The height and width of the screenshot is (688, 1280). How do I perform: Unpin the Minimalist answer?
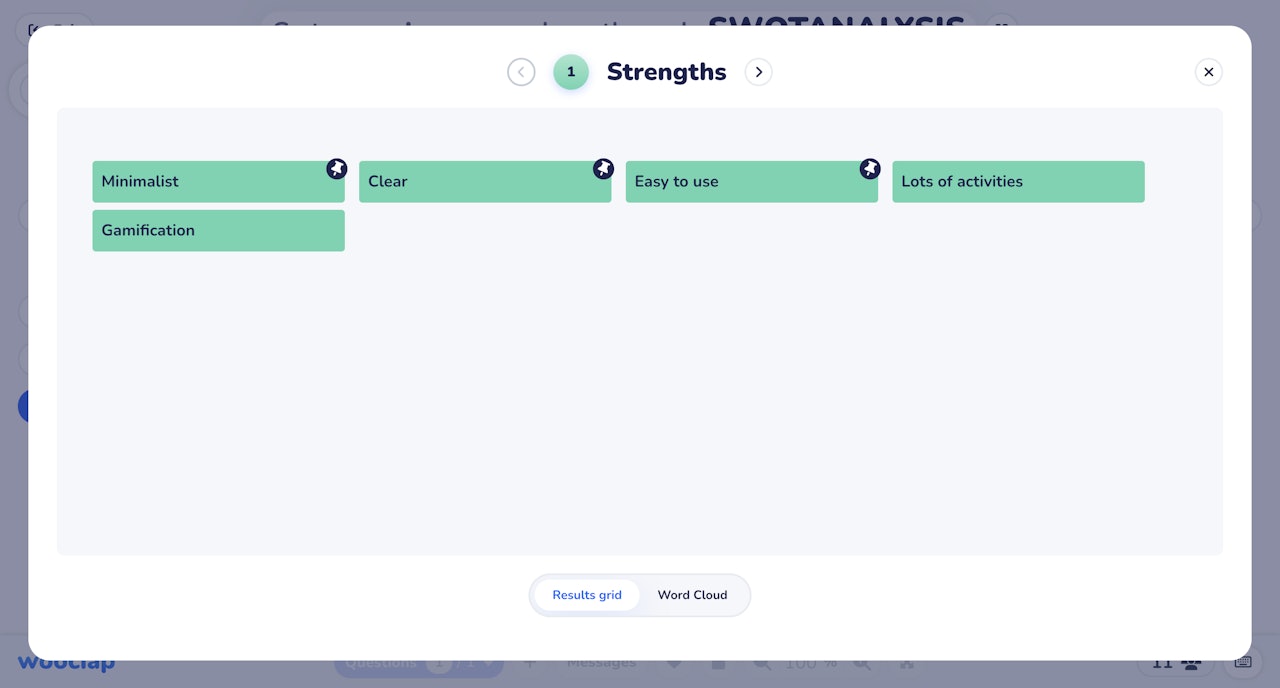click(x=337, y=169)
